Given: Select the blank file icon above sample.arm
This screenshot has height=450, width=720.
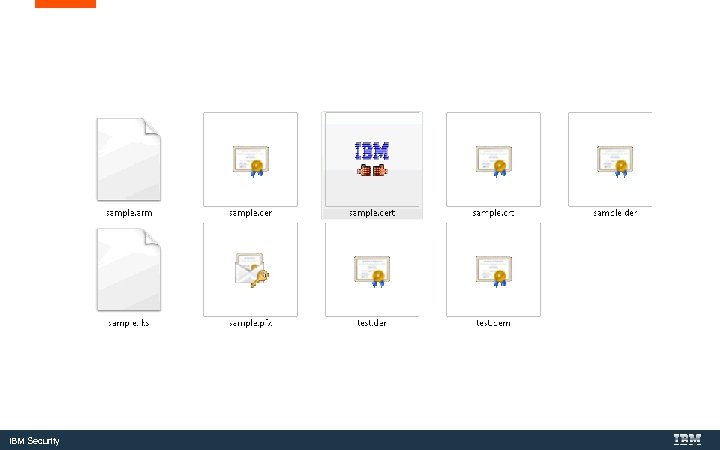Looking at the screenshot, I should 129,159.
